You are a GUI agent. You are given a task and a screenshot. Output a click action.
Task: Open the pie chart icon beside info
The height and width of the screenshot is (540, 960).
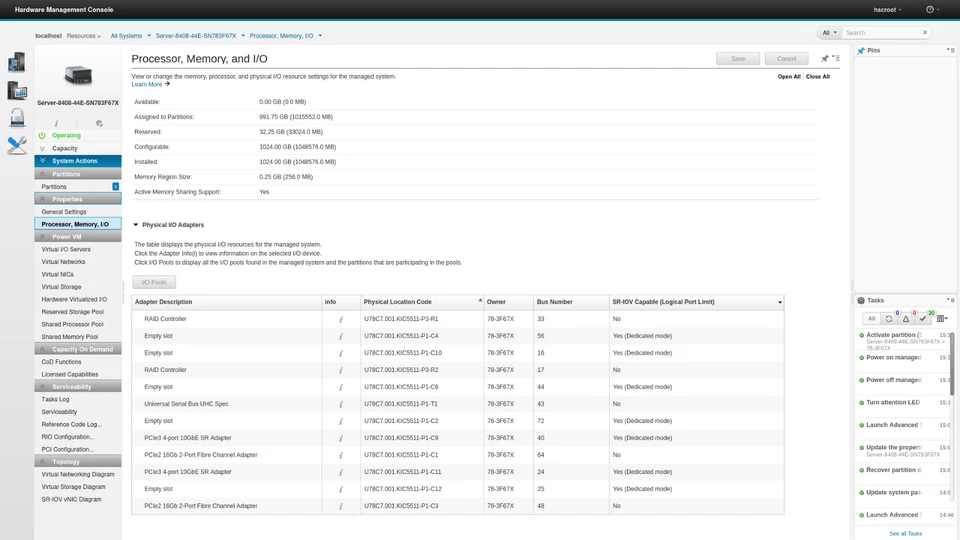(x=99, y=123)
